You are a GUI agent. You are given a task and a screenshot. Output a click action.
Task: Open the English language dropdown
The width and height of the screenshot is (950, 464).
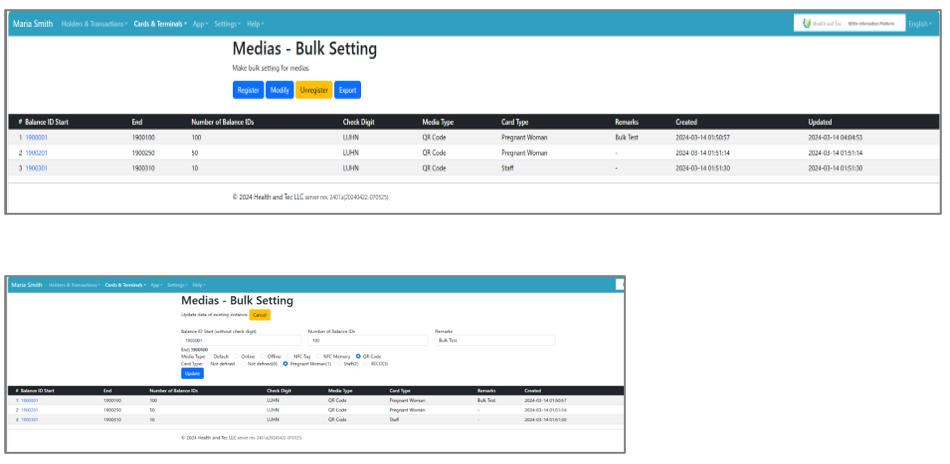click(x=918, y=23)
